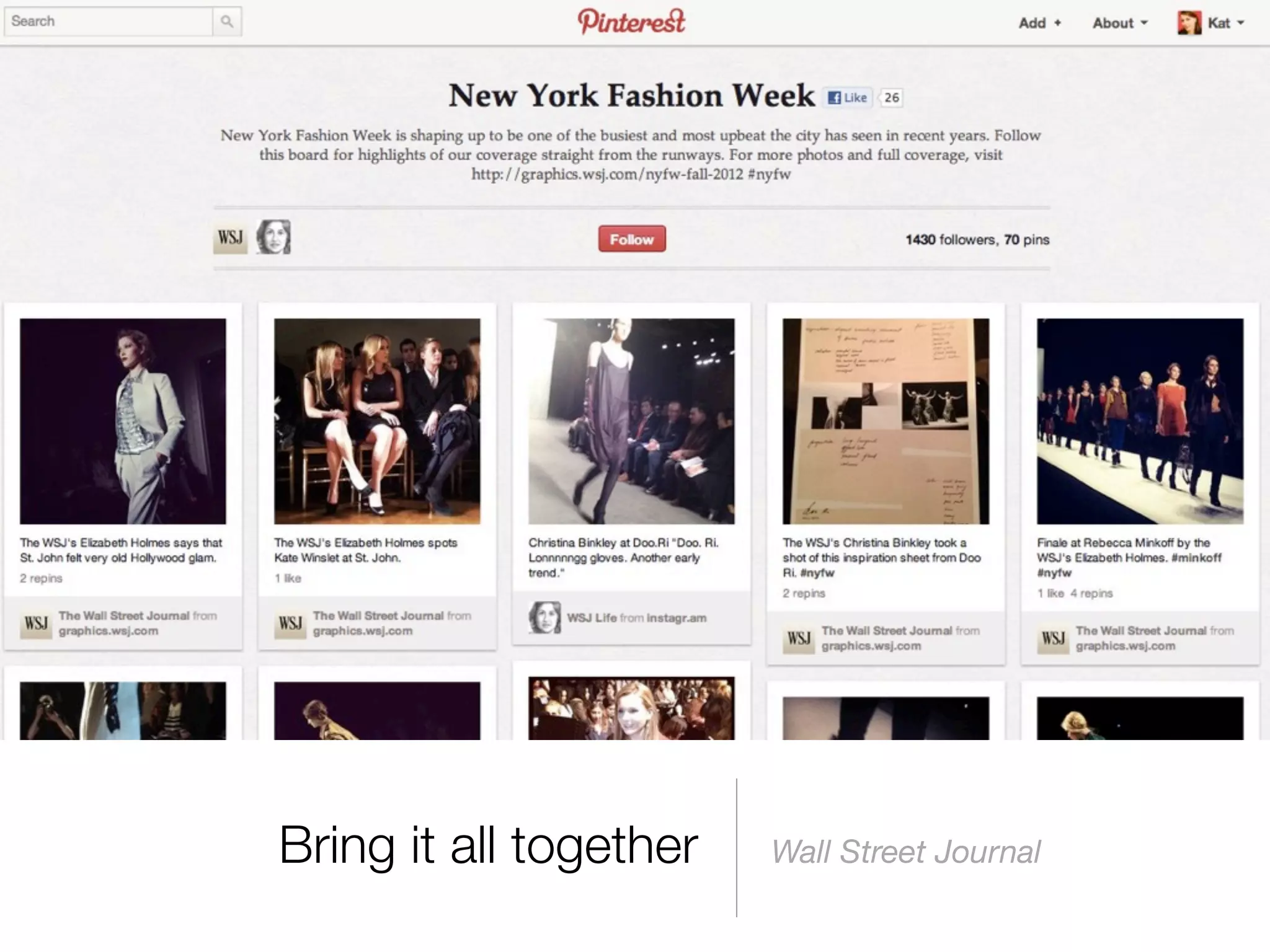Click WSJ Life avatar under Doo.Ri pin
Viewport: 1270px width, 952px height.
coord(544,617)
